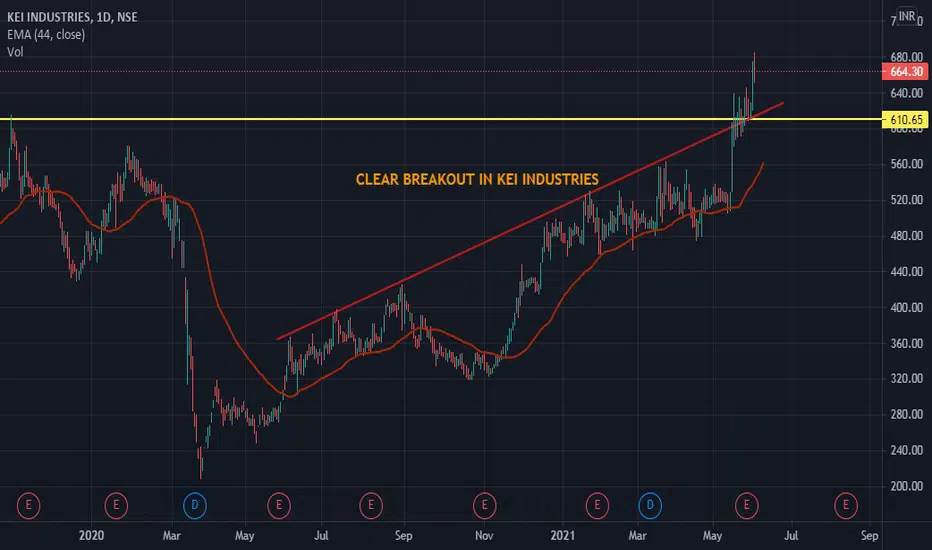Click the earnings marker near June 2020
The height and width of the screenshot is (550, 932).
(279, 506)
